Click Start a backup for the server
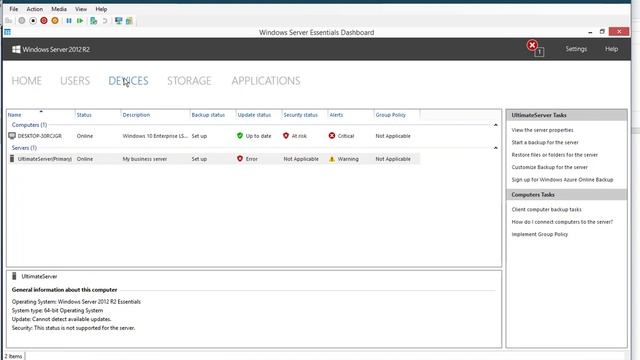This screenshot has width=640, height=360. tap(545, 142)
